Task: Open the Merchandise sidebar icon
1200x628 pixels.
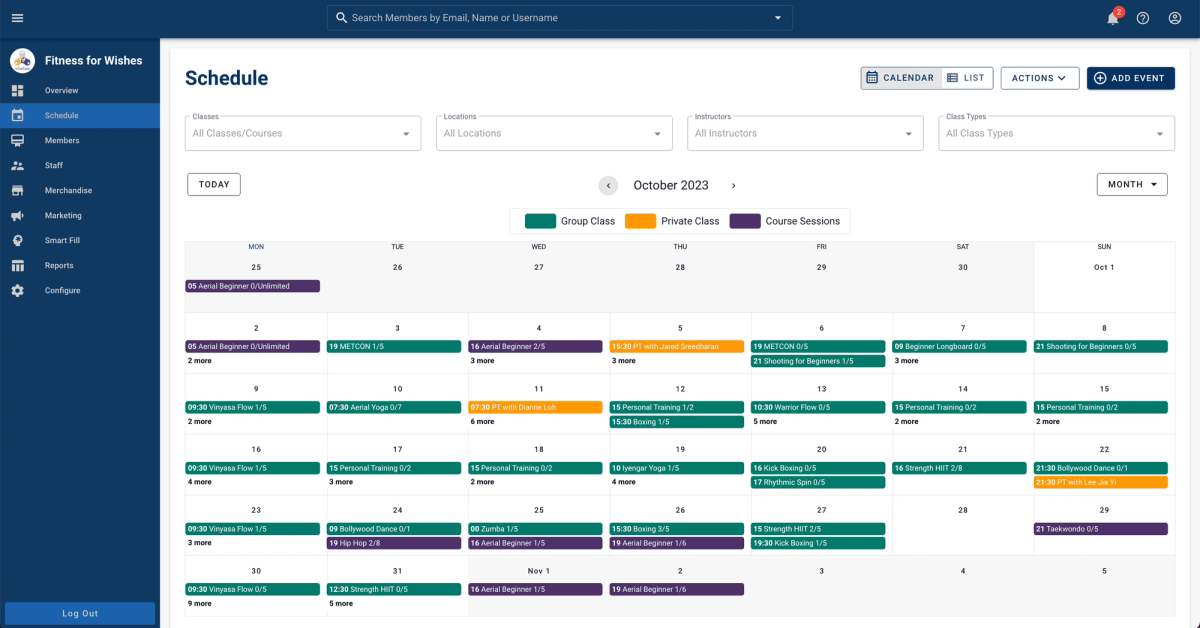Action: pyautogui.click(x=17, y=190)
